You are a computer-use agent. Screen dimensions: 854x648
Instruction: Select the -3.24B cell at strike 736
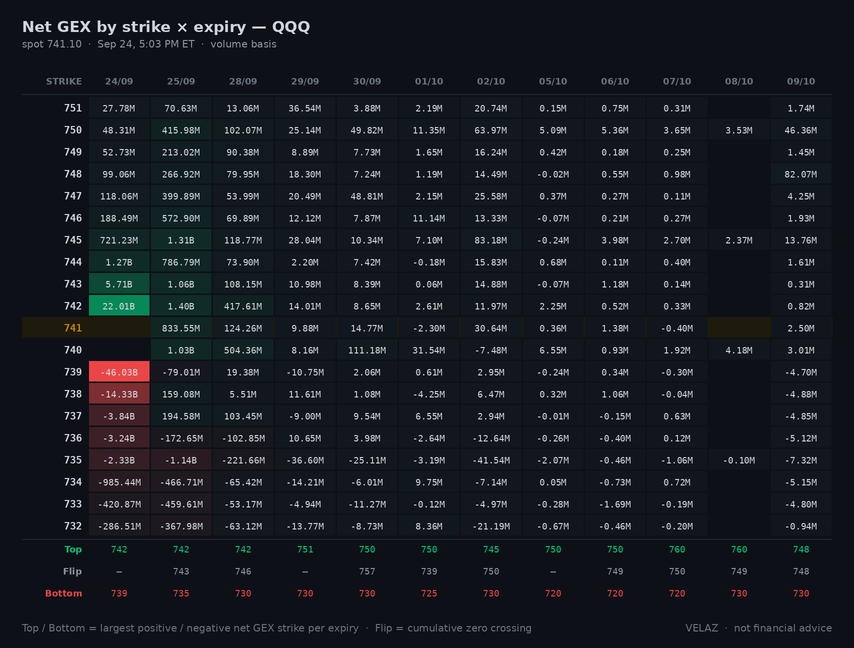click(x=119, y=438)
